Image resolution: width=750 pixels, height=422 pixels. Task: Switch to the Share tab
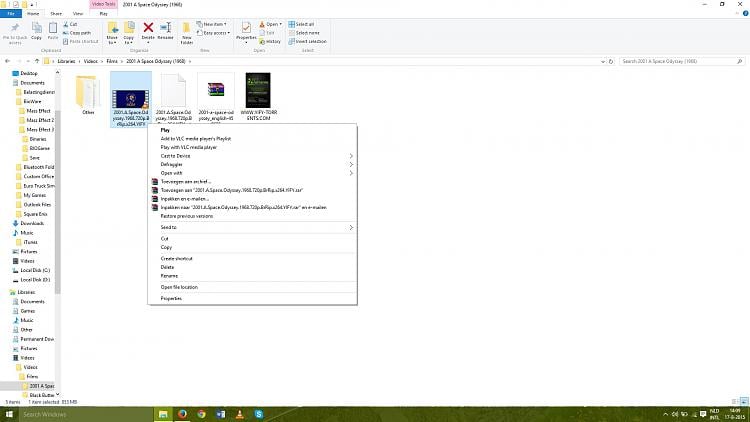(x=56, y=13)
